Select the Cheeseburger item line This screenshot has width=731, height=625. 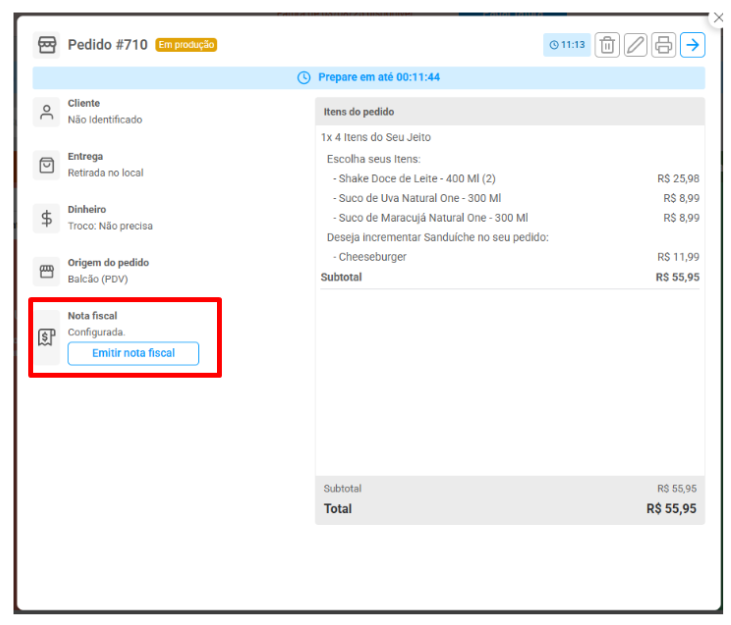pos(372,257)
